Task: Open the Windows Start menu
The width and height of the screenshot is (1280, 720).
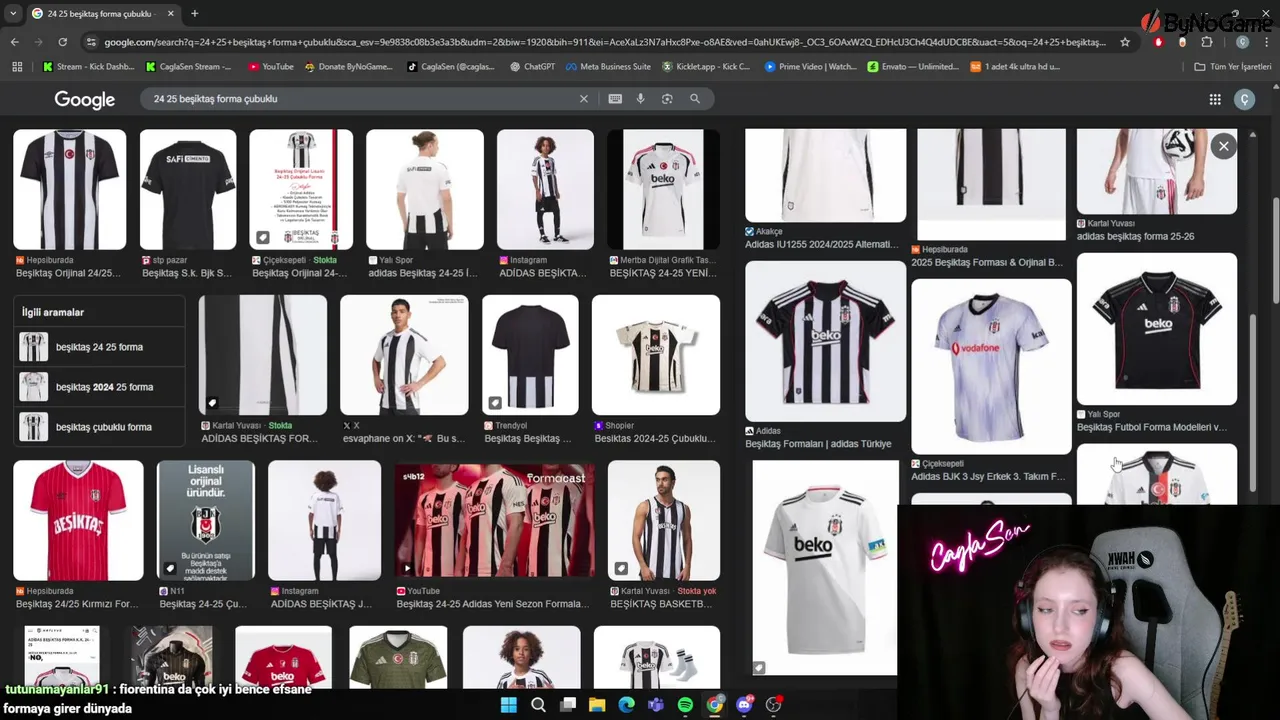Action: pos(508,705)
